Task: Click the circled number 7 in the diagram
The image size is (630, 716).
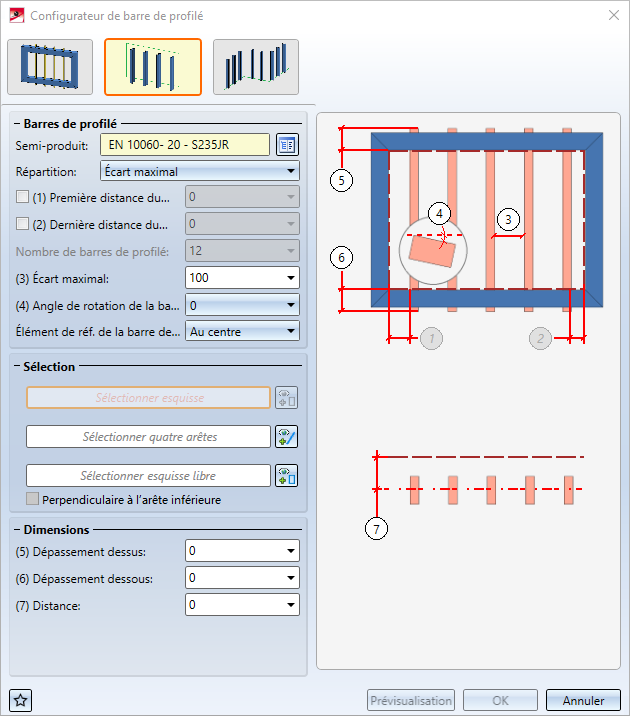Action: [x=376, y=529]
